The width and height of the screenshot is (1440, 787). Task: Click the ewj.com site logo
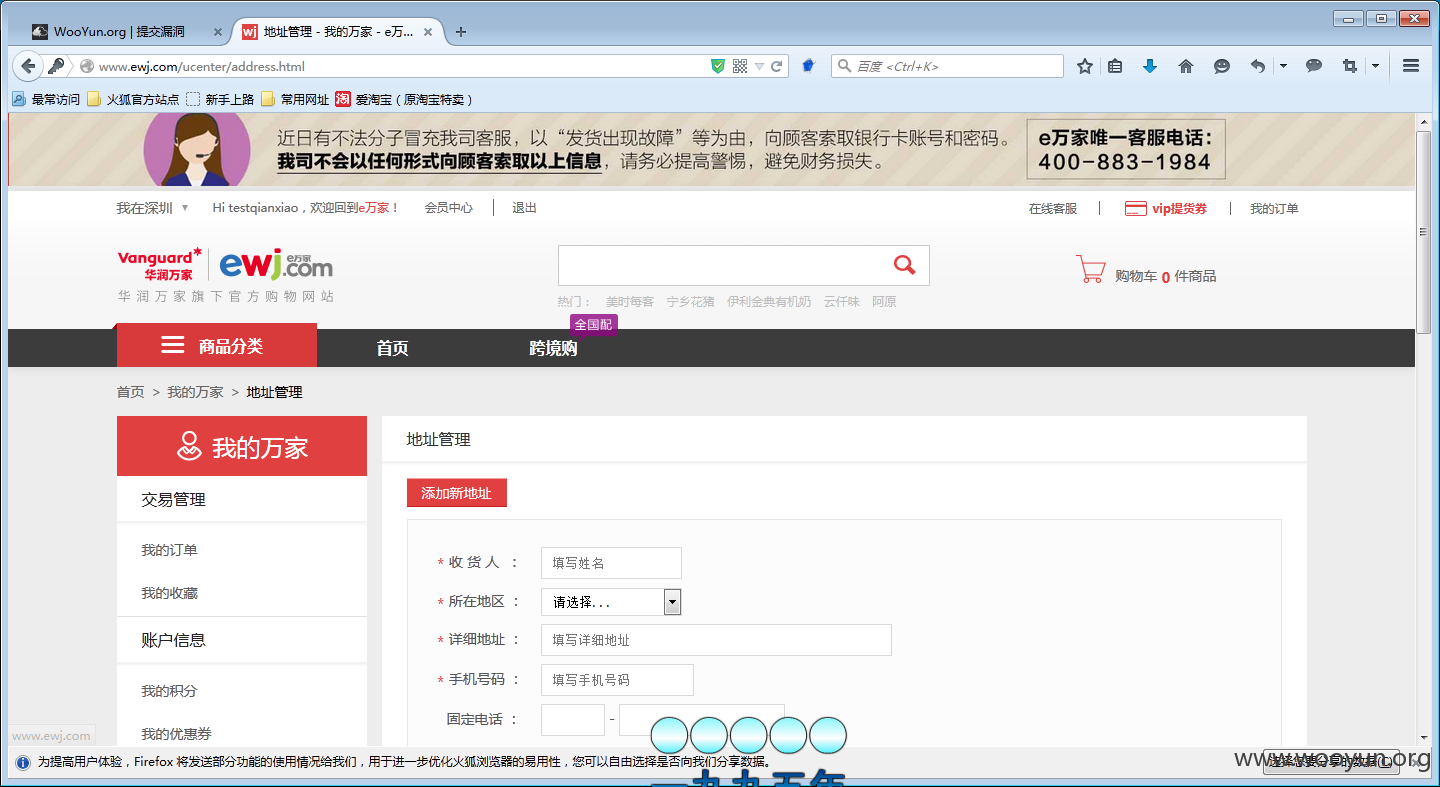pyautogui.click(x=276, y=265)
